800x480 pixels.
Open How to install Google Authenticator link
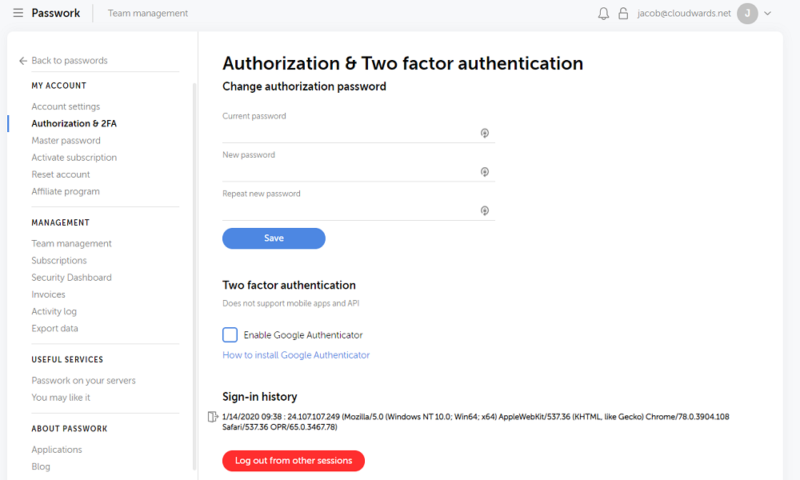click(296, 355)
